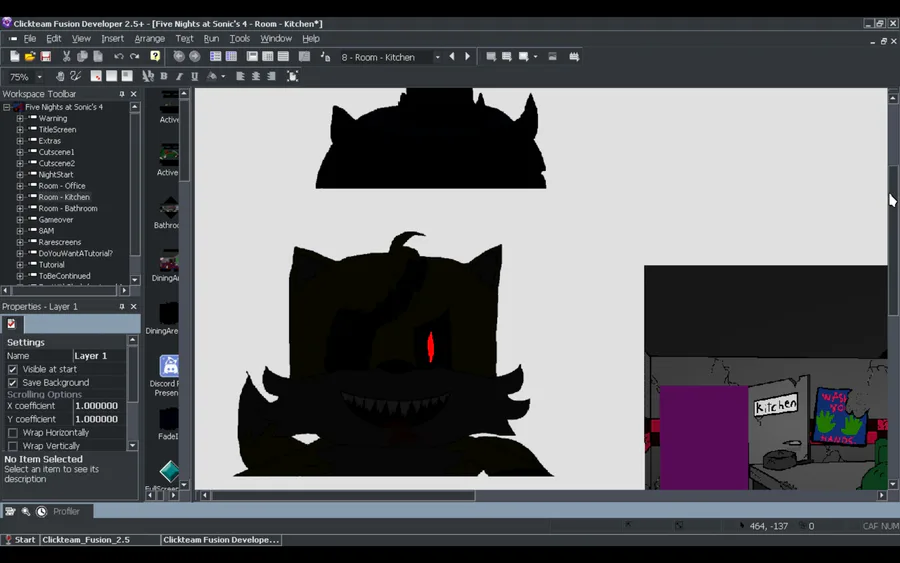The image size is (900, 563).
Task: Edit the X coefficient value
Action: coord(99,405)
